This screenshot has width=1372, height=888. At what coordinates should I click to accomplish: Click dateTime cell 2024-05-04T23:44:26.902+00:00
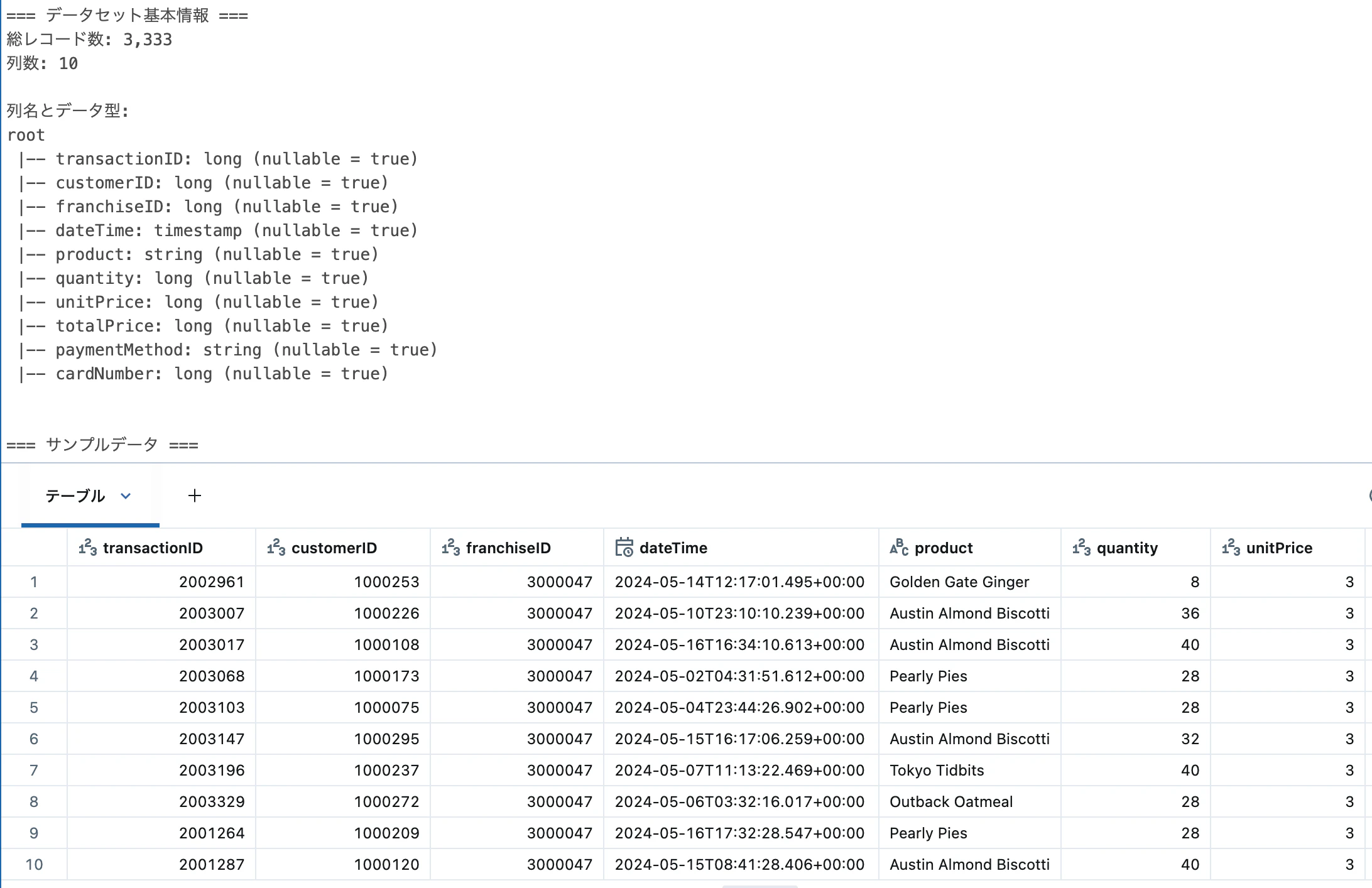tap(741, 707)
